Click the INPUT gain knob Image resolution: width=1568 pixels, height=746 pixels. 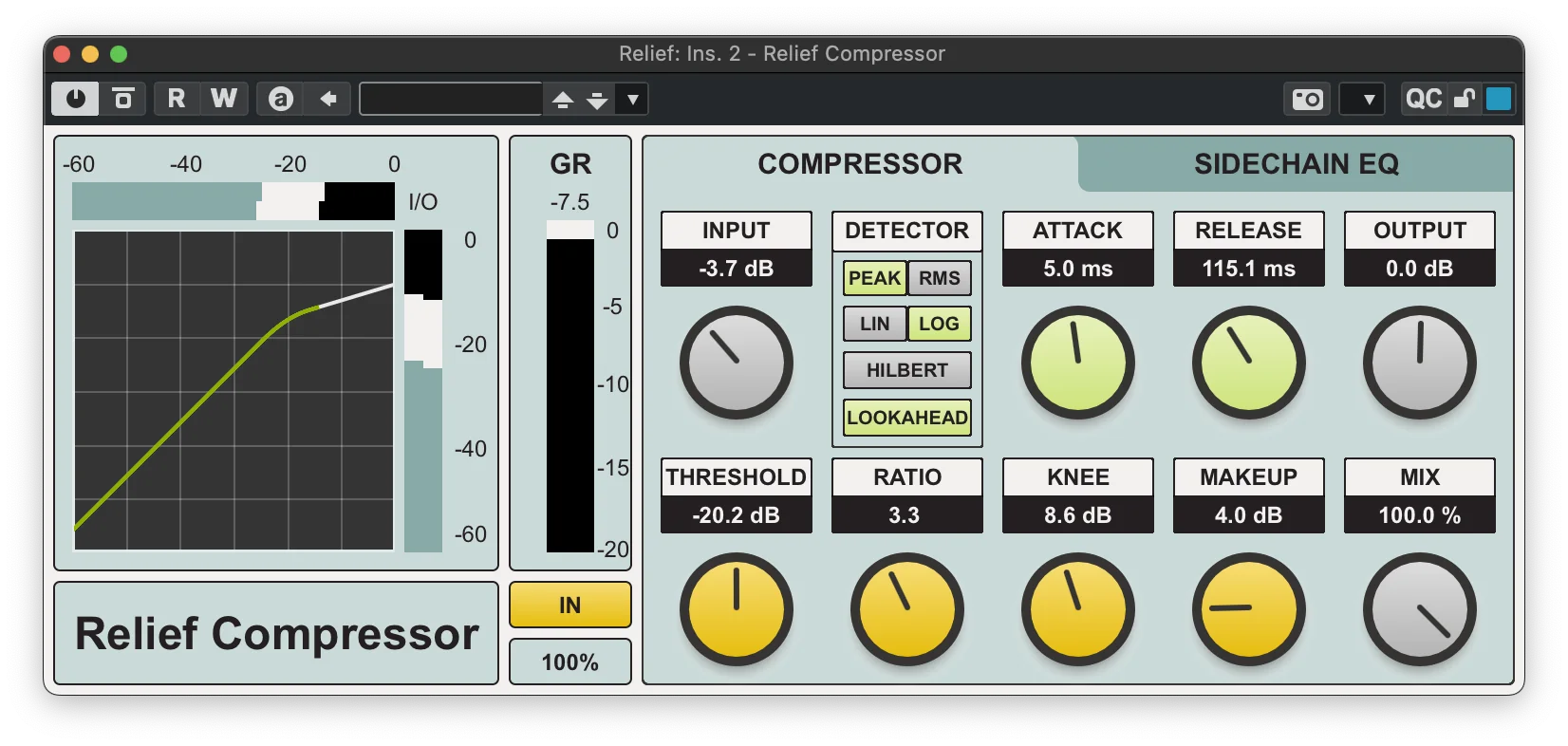click(737, 363)
